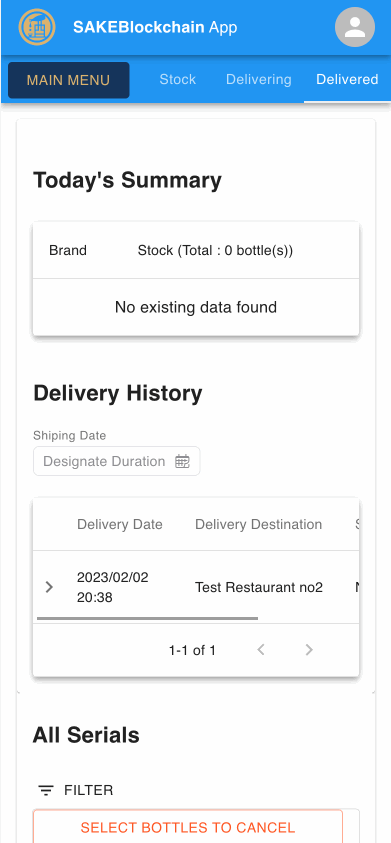
Task: Go to next page of delivery history
Action: (x=309, y=650)
